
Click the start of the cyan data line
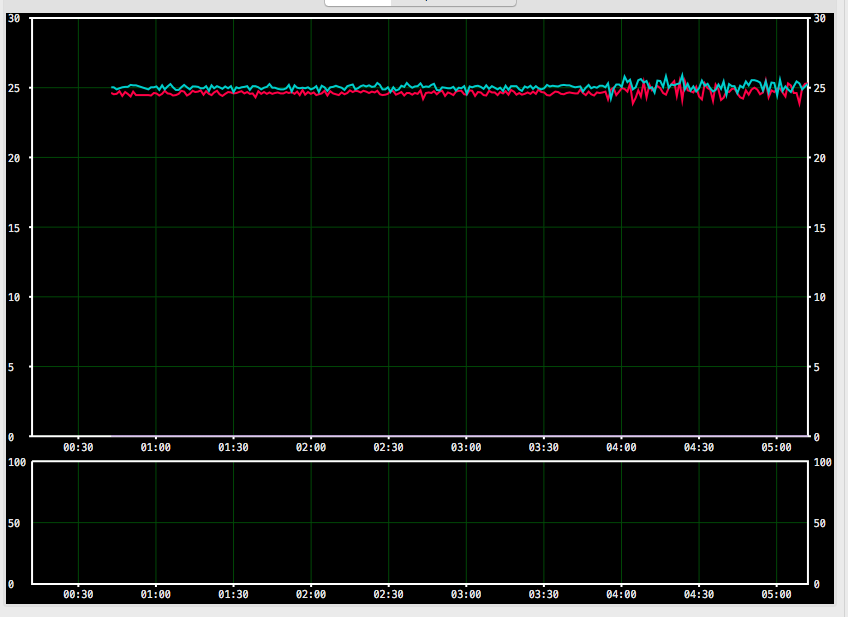click(112, 88)
